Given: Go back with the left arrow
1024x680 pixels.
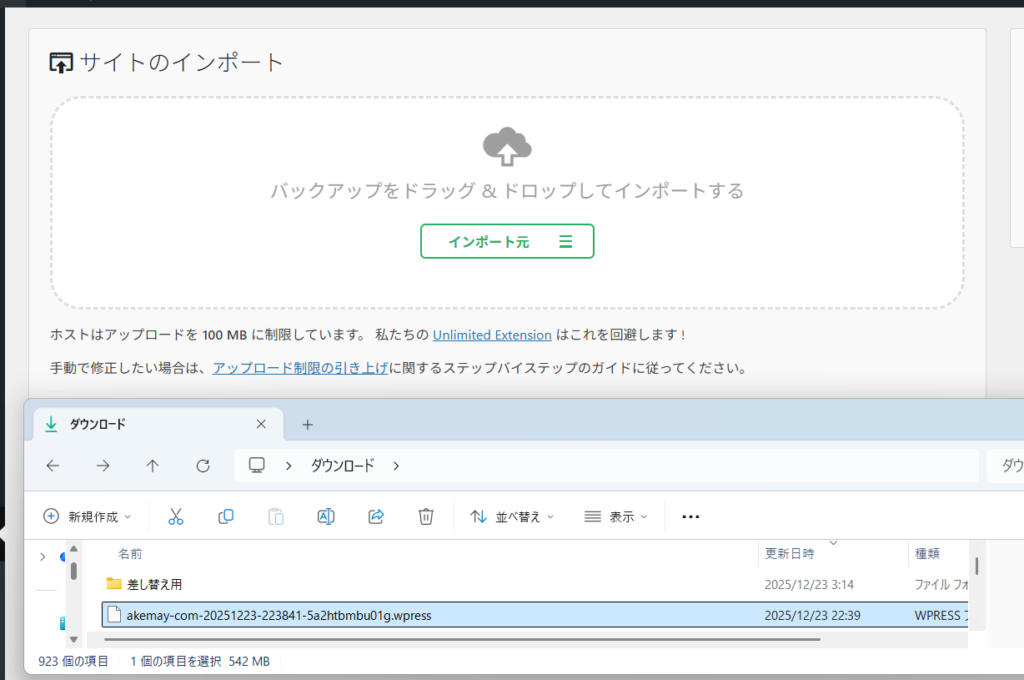Looking at the screenshot, I should [53, 465].
